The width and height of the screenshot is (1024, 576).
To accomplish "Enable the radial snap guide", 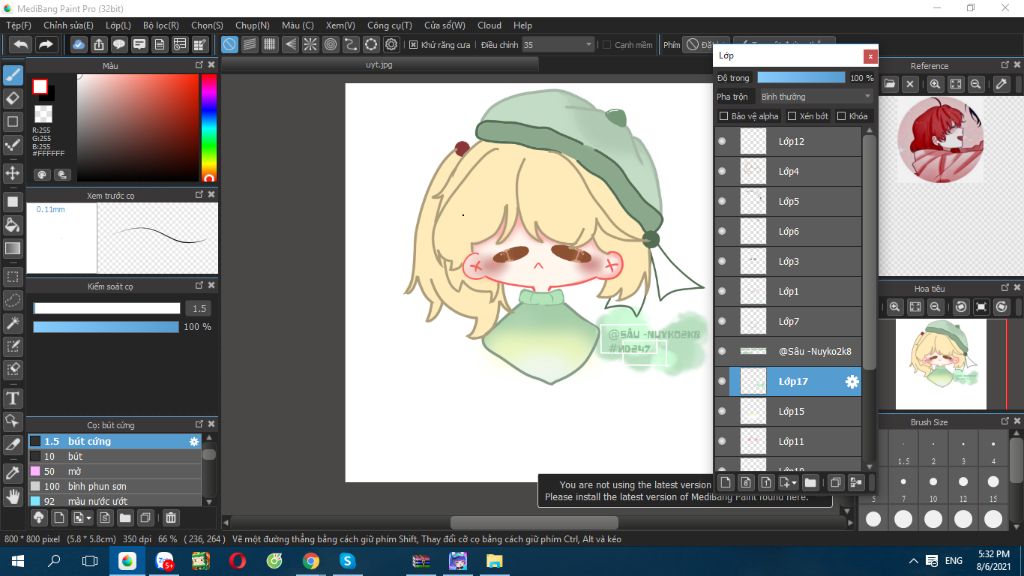I will tap(310, 44).
